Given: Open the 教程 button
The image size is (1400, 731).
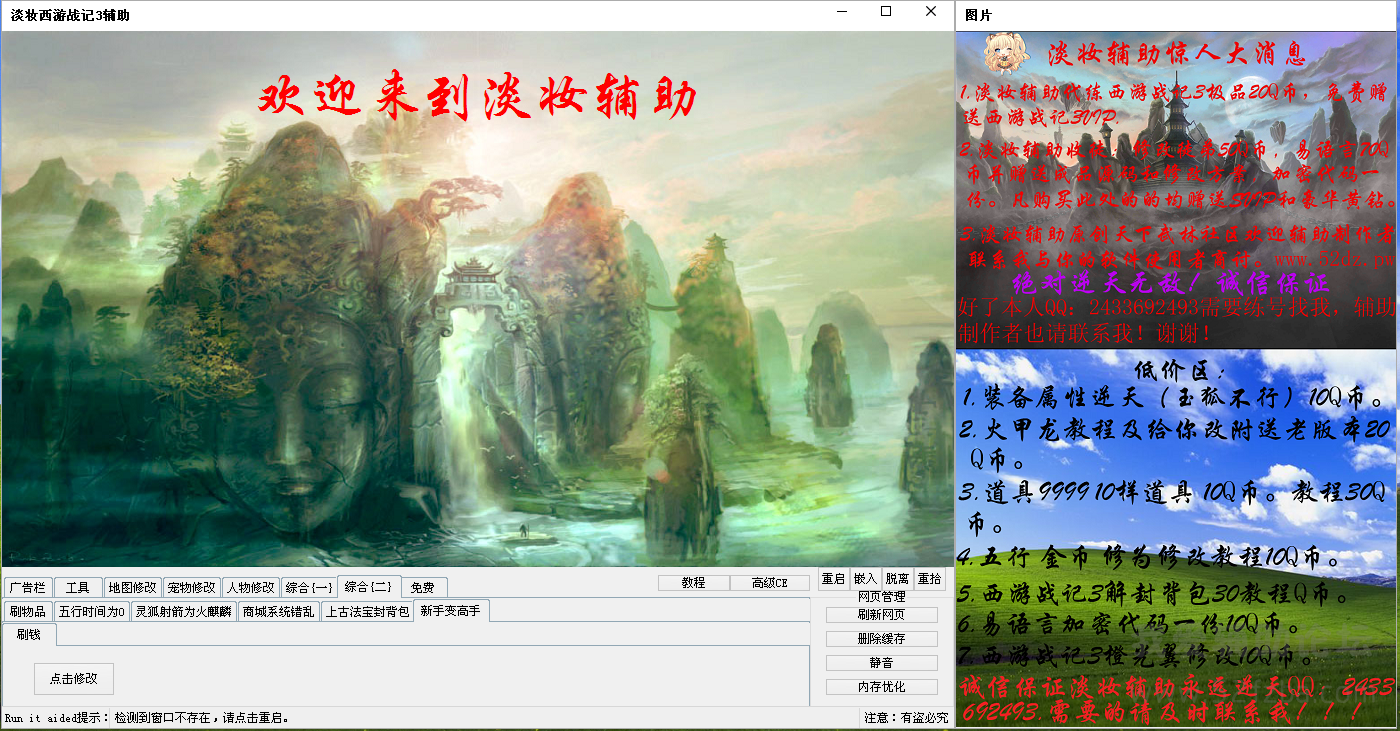Looking at the screenshot, I should pos(694,583).
